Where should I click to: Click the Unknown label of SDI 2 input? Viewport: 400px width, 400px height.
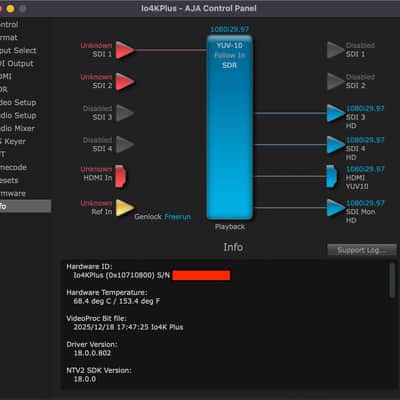click(x=96, y=77)
